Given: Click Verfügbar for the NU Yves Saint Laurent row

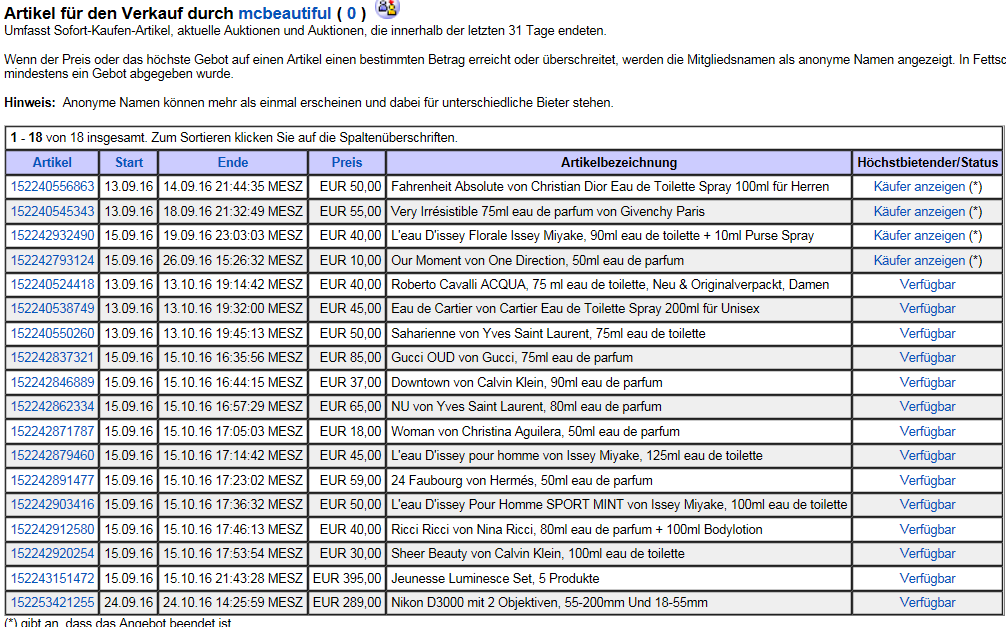Looking at the screenshot, I should pos(927,407).
